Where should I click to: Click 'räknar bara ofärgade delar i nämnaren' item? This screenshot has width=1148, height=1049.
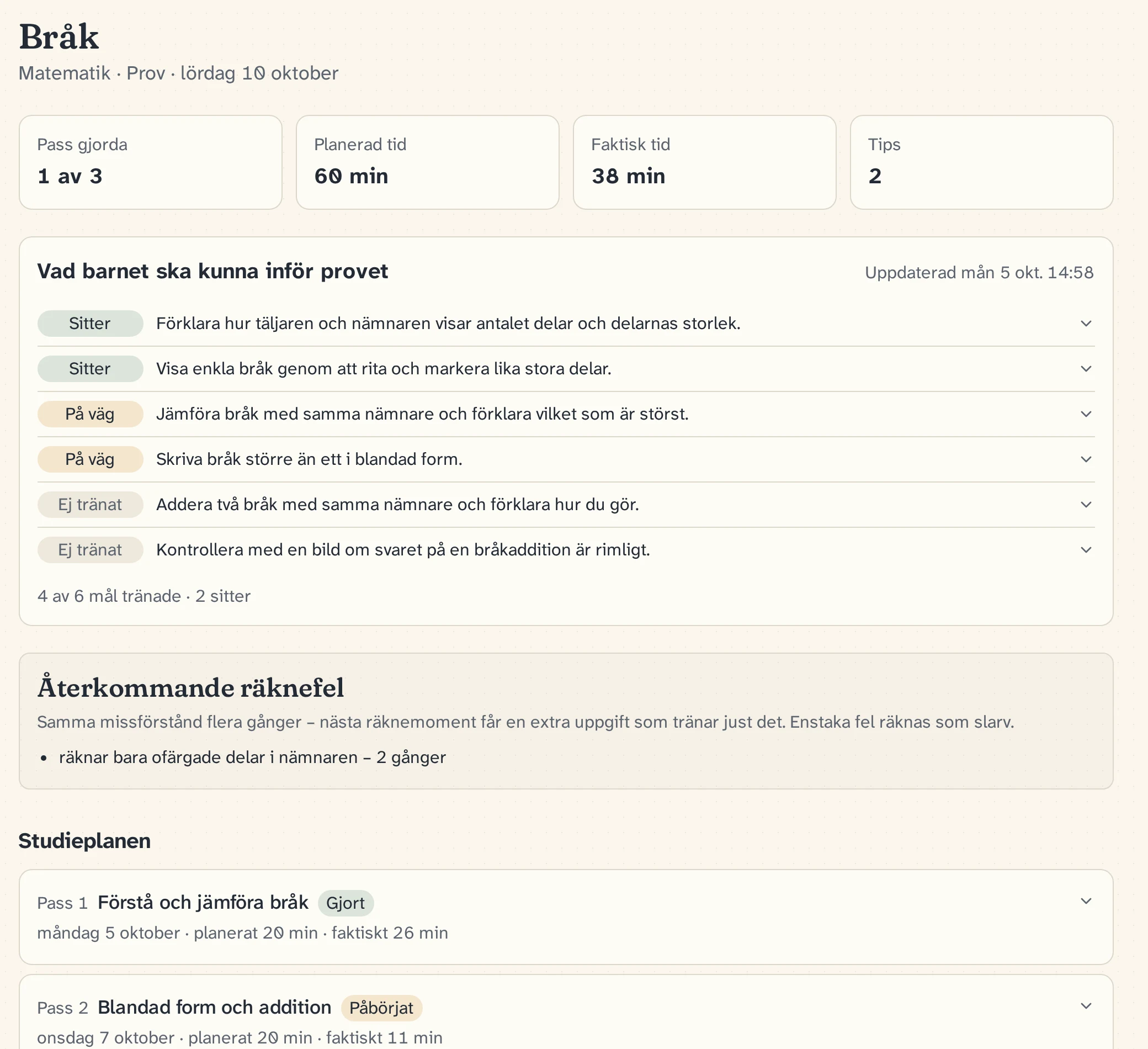pos(252,757)
